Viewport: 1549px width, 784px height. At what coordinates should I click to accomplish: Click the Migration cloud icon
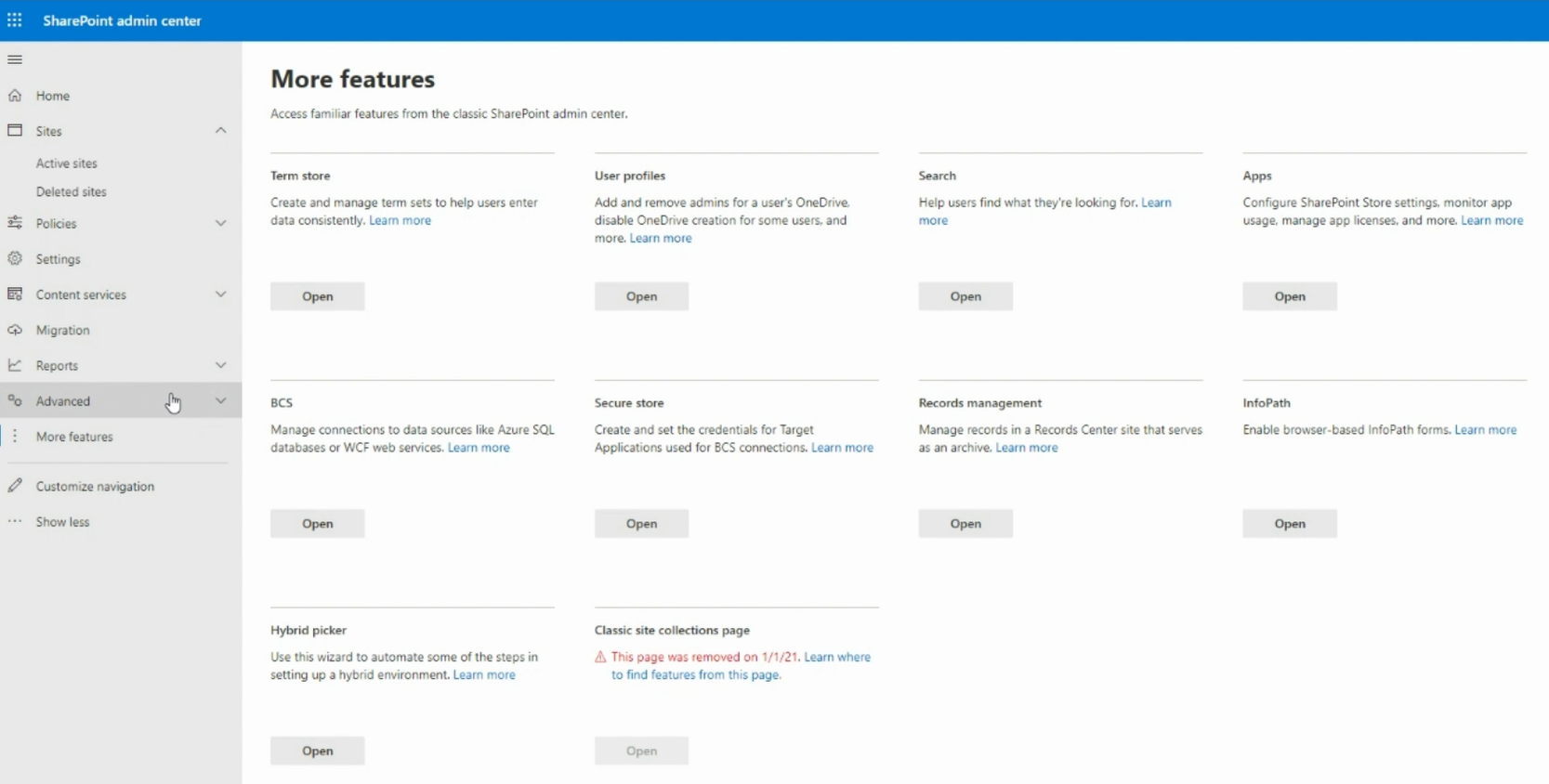[15, 330]
